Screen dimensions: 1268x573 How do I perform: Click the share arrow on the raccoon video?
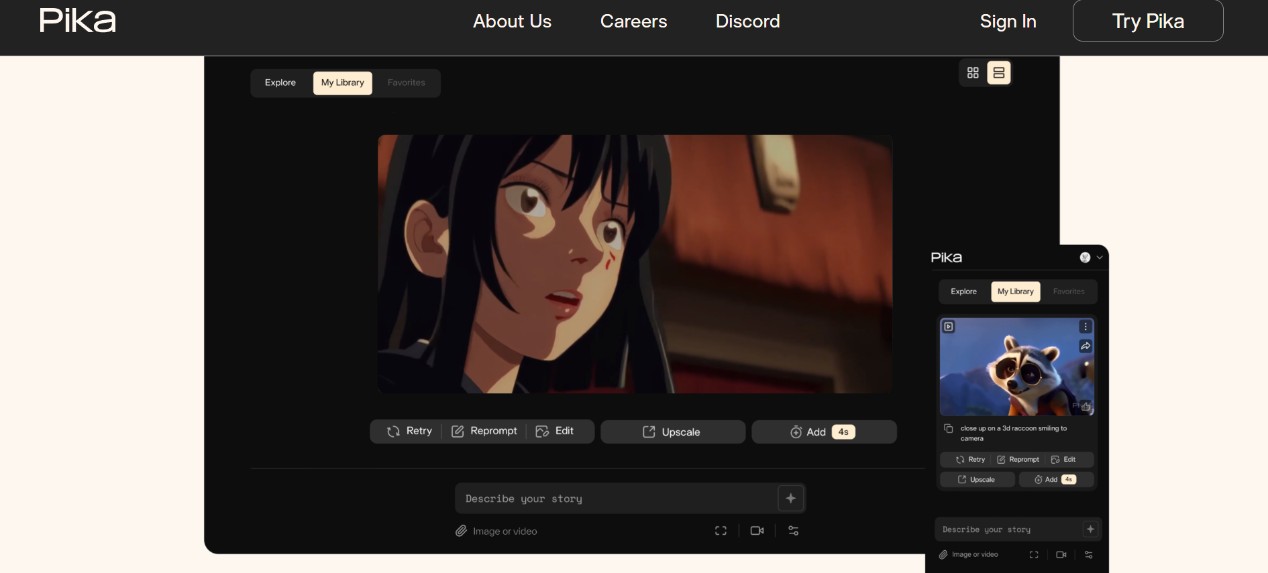coord(1085,346)
